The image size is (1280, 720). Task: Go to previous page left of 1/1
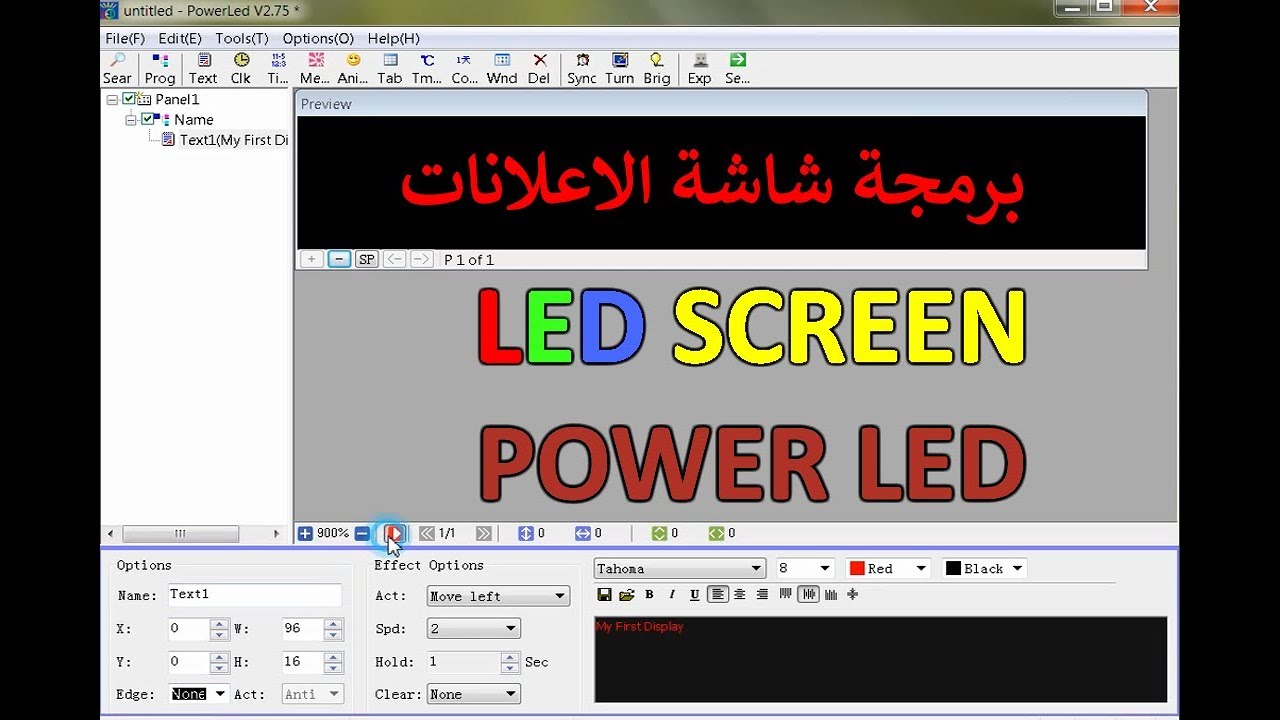click(x=427, y=534)
